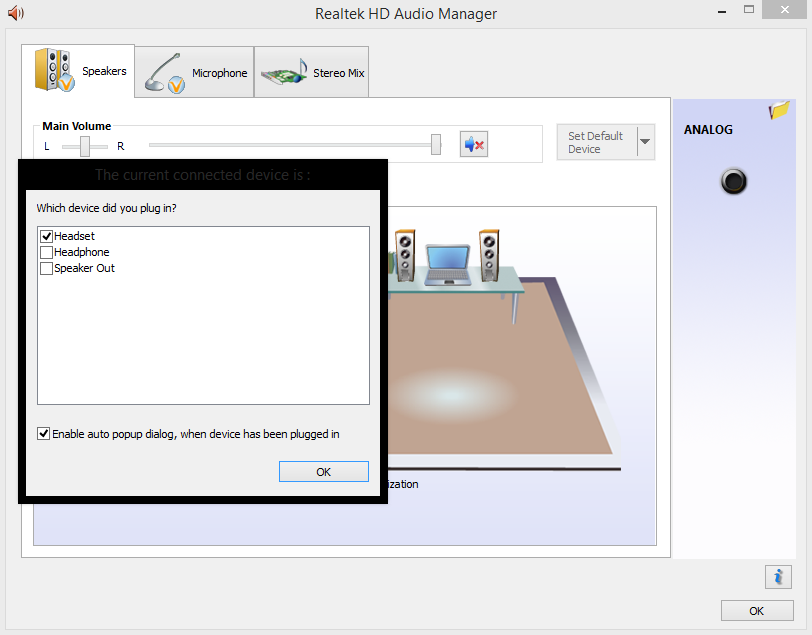Image resolution: width=812 pixels, height=635 pixels.
Task: Click the laptop in the room illustration
Action: pyautogui.click(x=447, y=265)
